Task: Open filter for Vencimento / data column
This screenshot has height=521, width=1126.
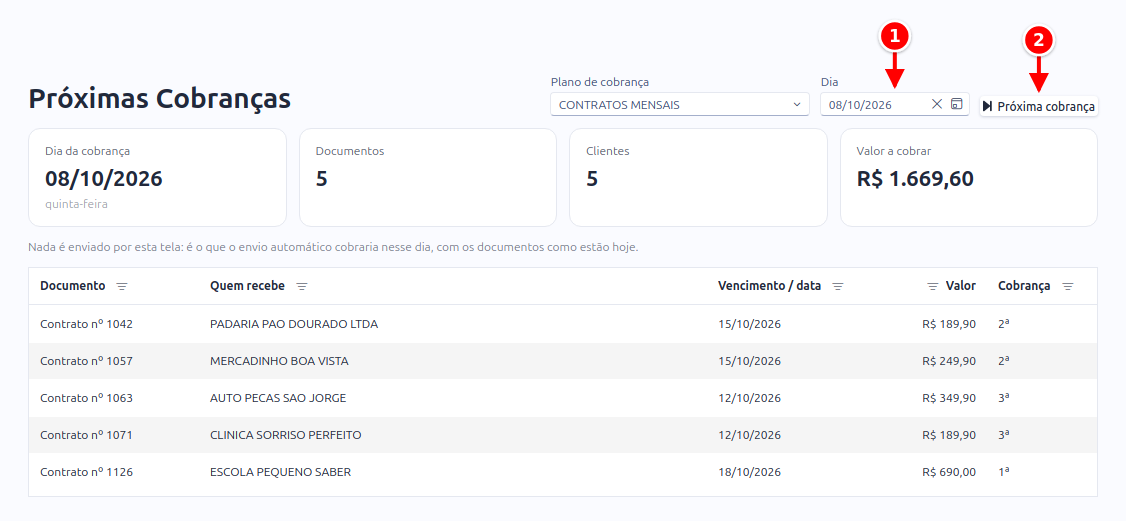Action: [838, 286]
